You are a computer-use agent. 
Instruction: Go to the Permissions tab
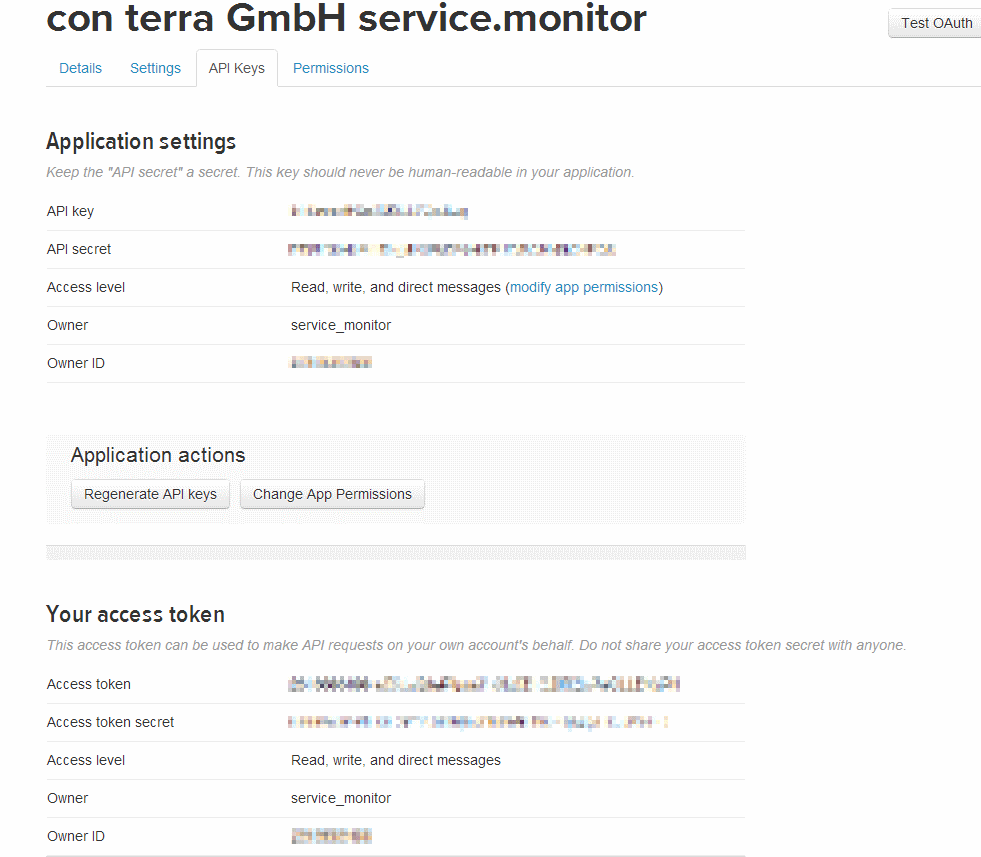tap(330, 68)
